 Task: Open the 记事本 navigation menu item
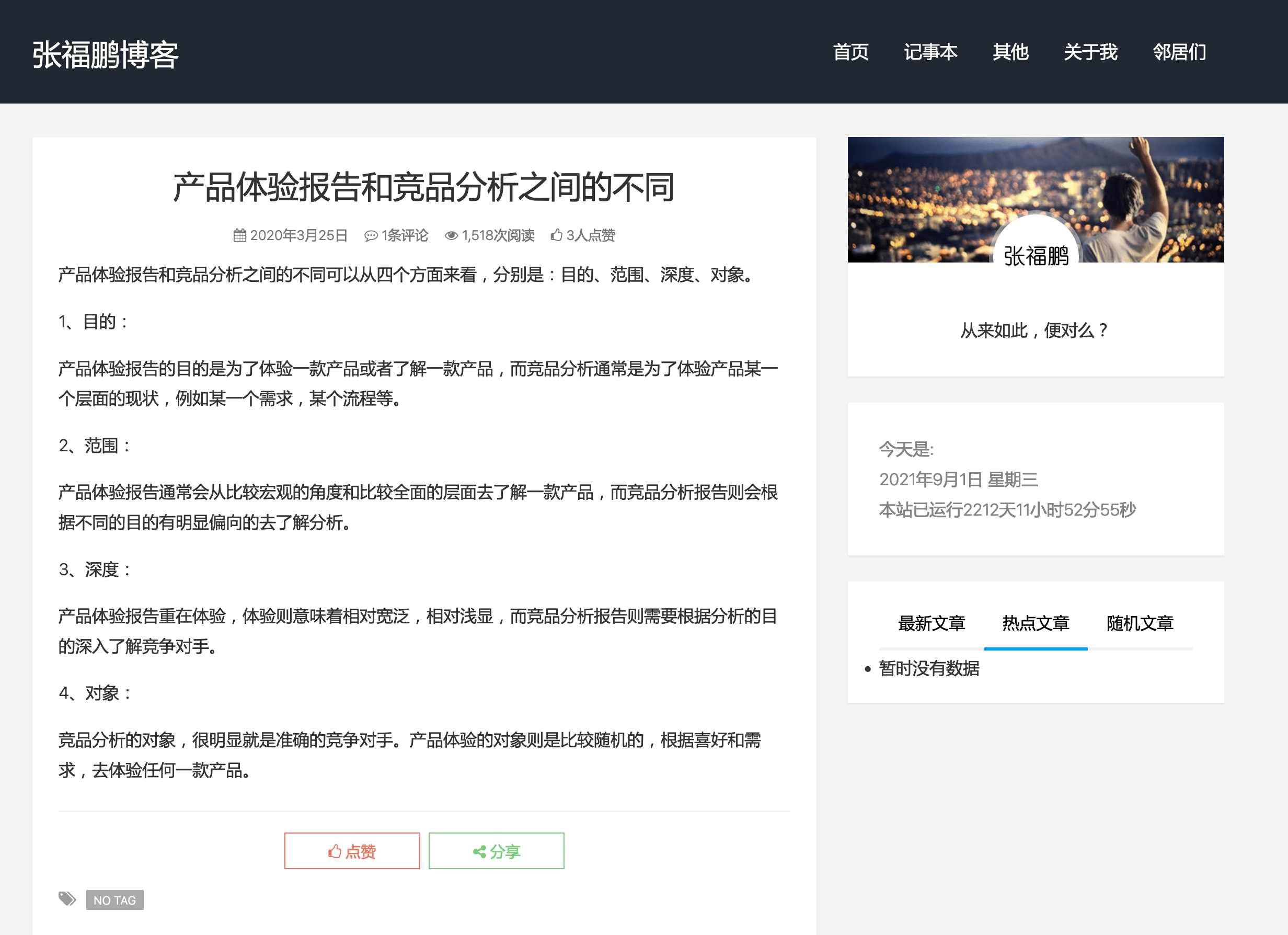click(x=930, y=52)
